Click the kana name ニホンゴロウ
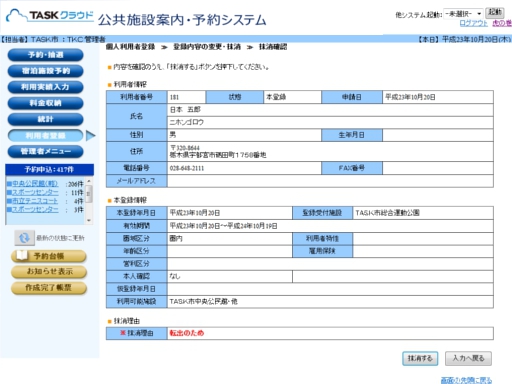Image resolution: width=512 pixels, height=384 pixels. [186, 122]
